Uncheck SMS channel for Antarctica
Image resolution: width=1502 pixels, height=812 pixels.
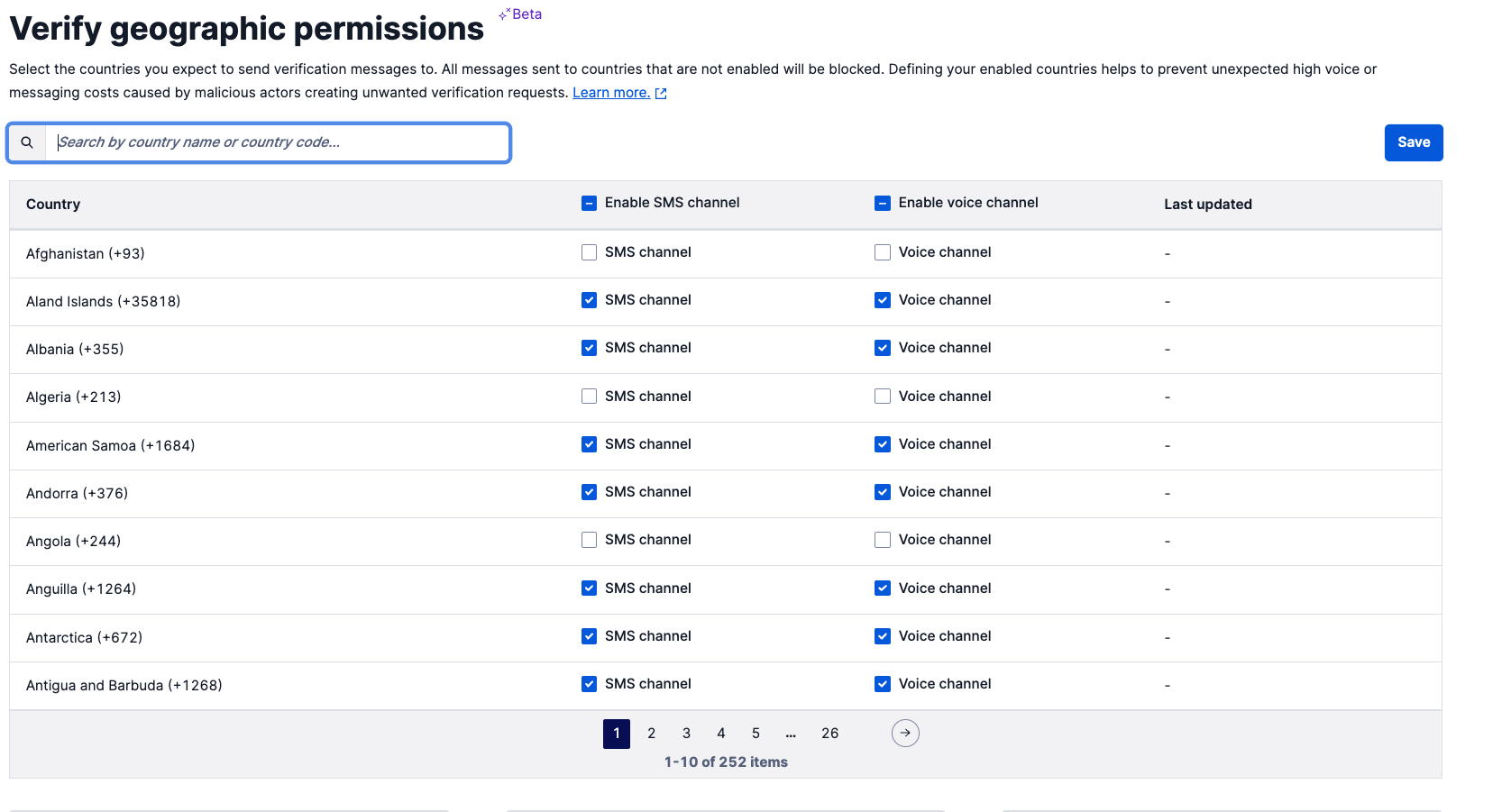tap(589, 636)
